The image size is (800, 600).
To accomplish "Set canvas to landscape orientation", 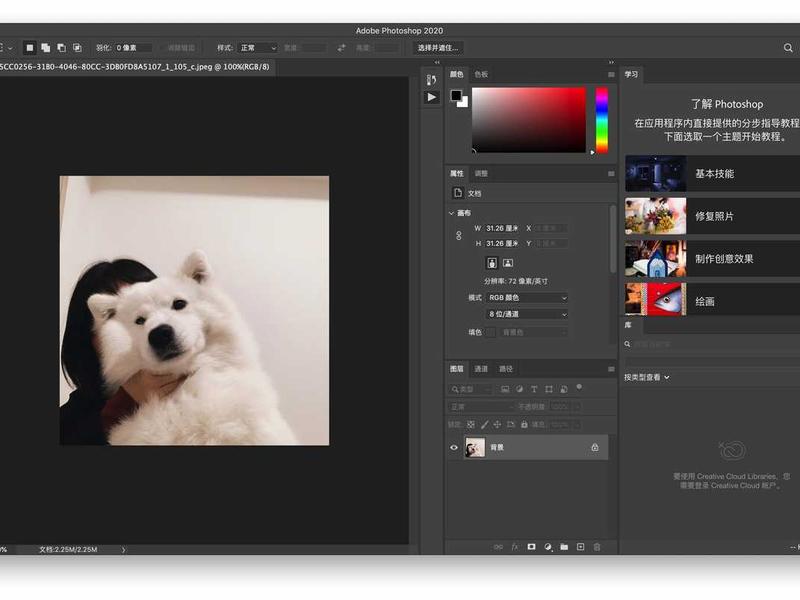I will pos(508,263).
